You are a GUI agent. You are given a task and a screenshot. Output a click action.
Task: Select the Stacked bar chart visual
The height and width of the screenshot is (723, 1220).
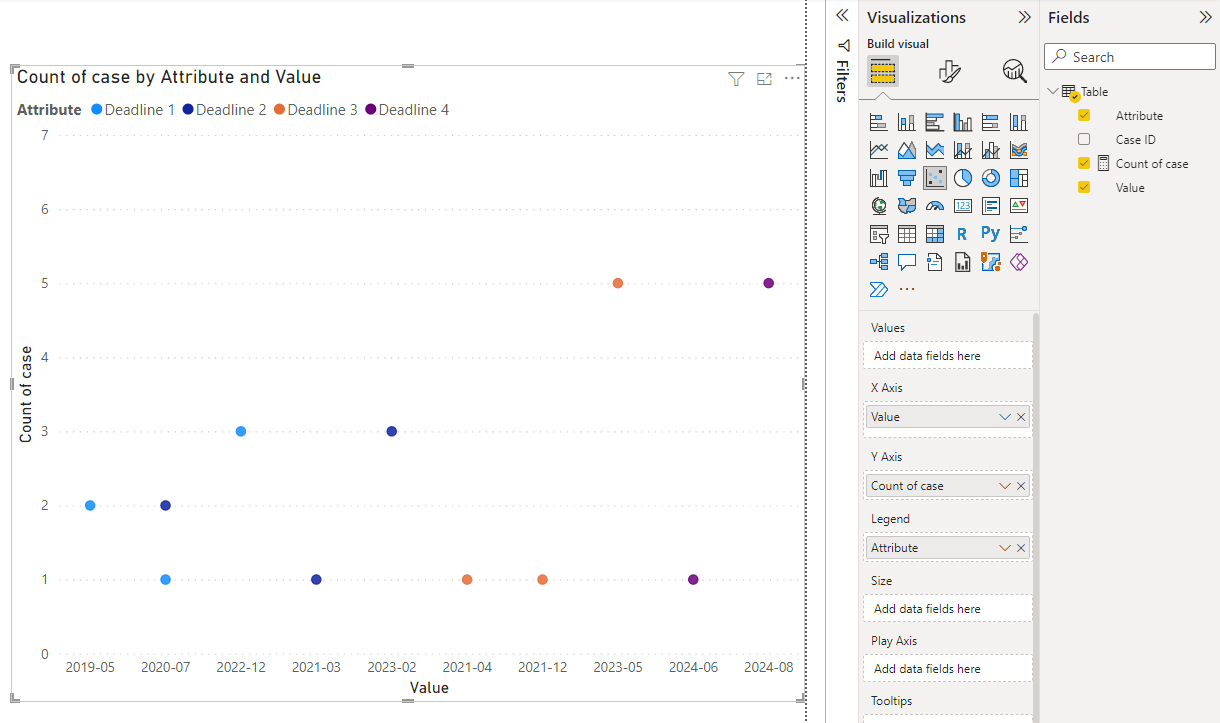coord(879,122)
